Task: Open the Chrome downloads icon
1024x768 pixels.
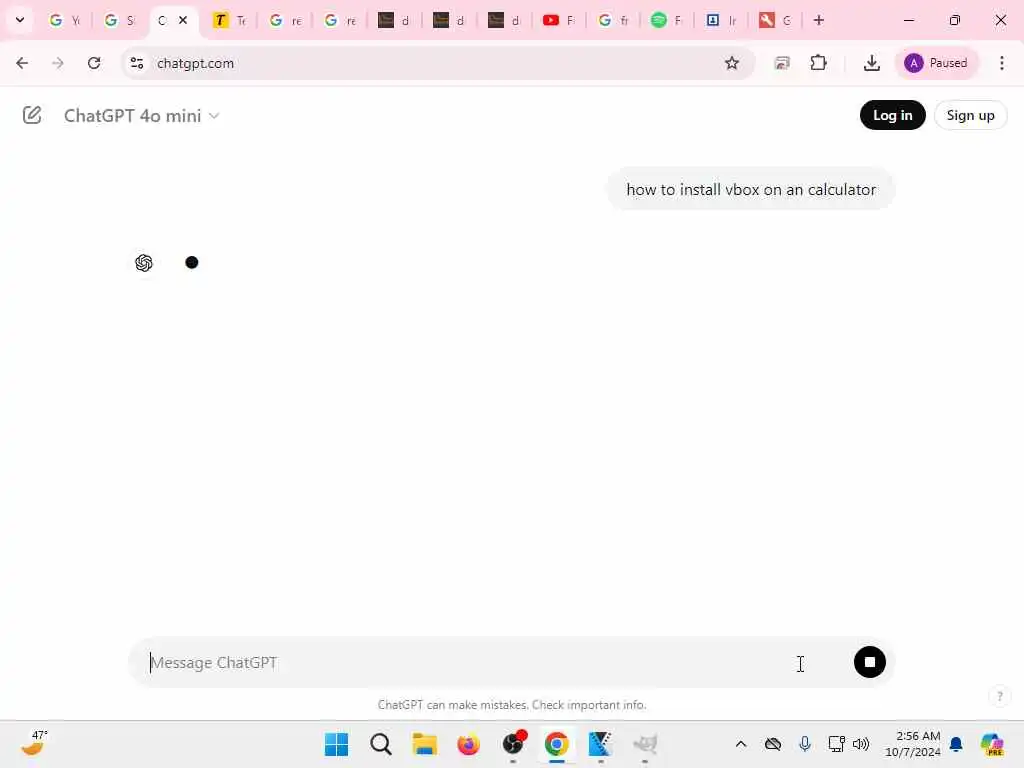Action: [871, 63]
